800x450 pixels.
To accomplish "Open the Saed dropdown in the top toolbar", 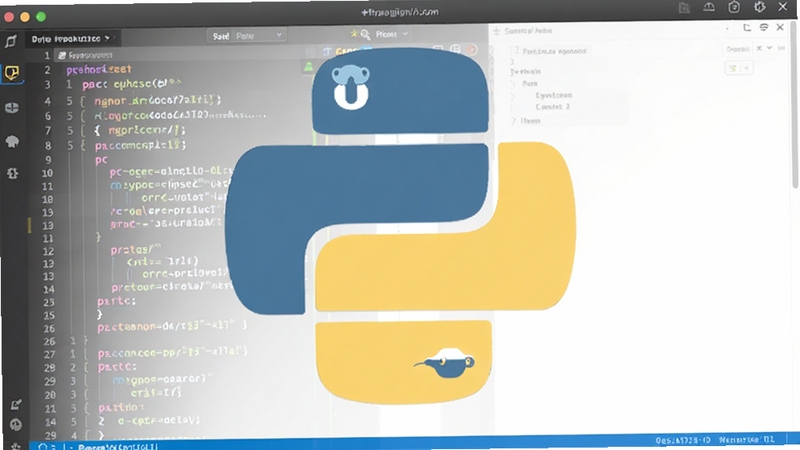I will point(246,36).
